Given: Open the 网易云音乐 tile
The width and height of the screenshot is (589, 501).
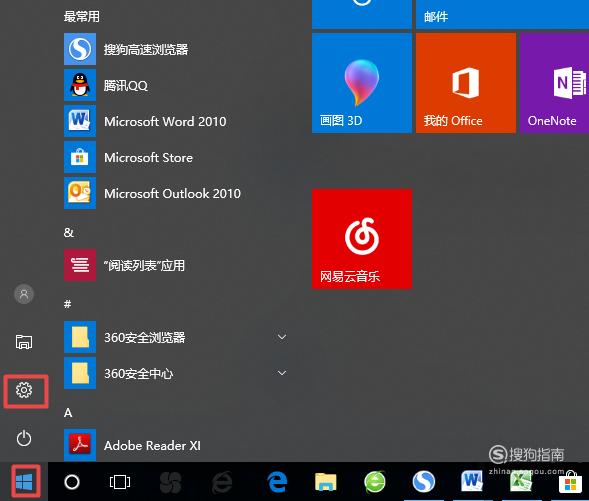Looking at the screenshot, I should [x=362, y=239].
